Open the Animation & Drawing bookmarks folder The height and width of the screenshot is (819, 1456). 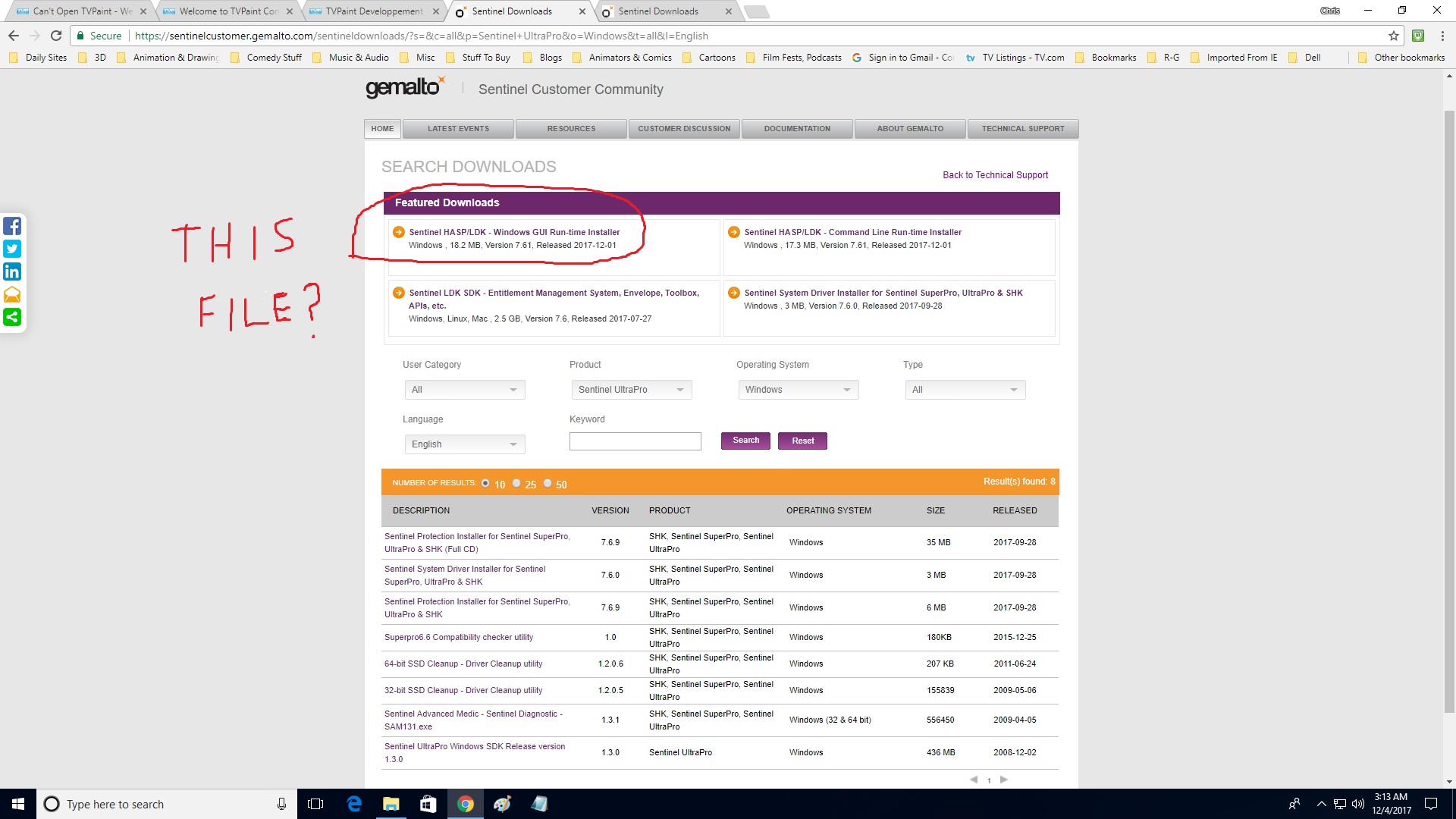168,58
